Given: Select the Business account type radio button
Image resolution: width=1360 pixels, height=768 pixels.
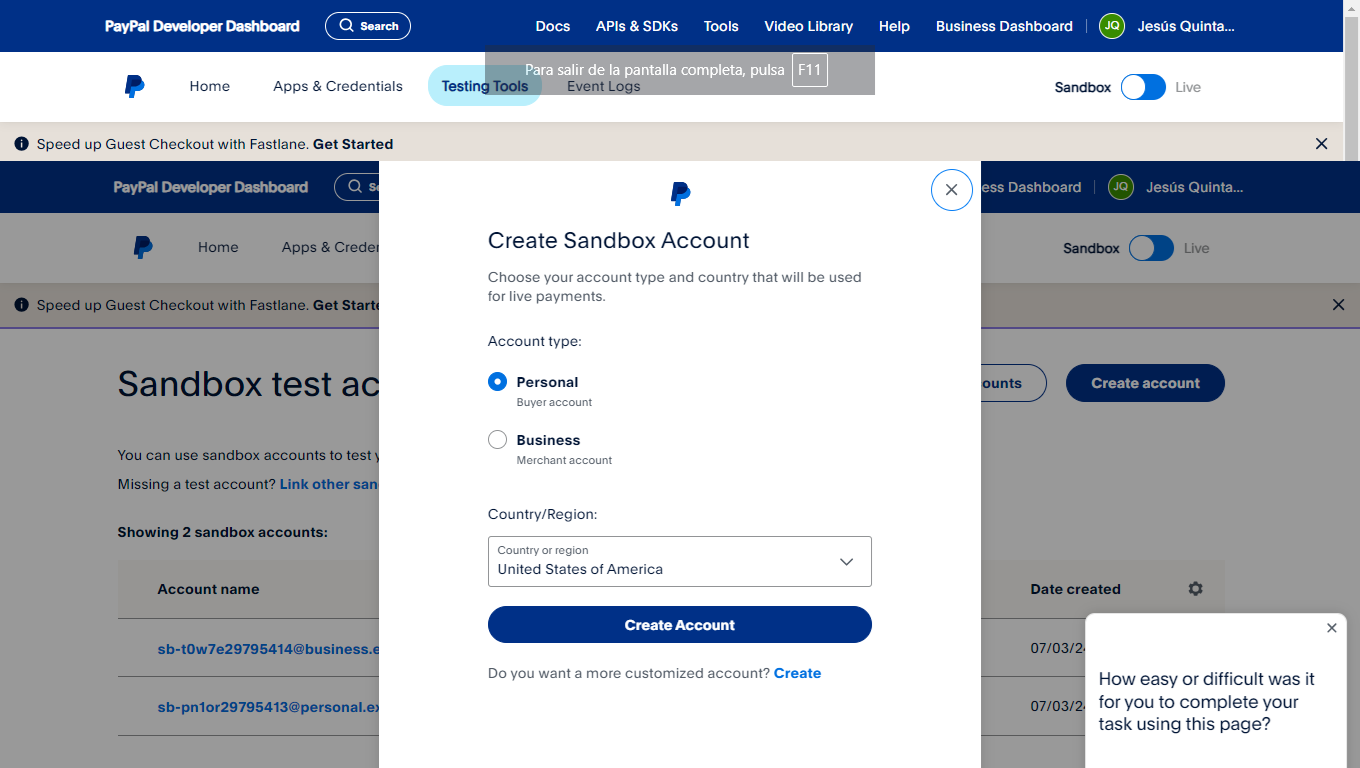Looking at the screenshot, I should coord(497,440).
